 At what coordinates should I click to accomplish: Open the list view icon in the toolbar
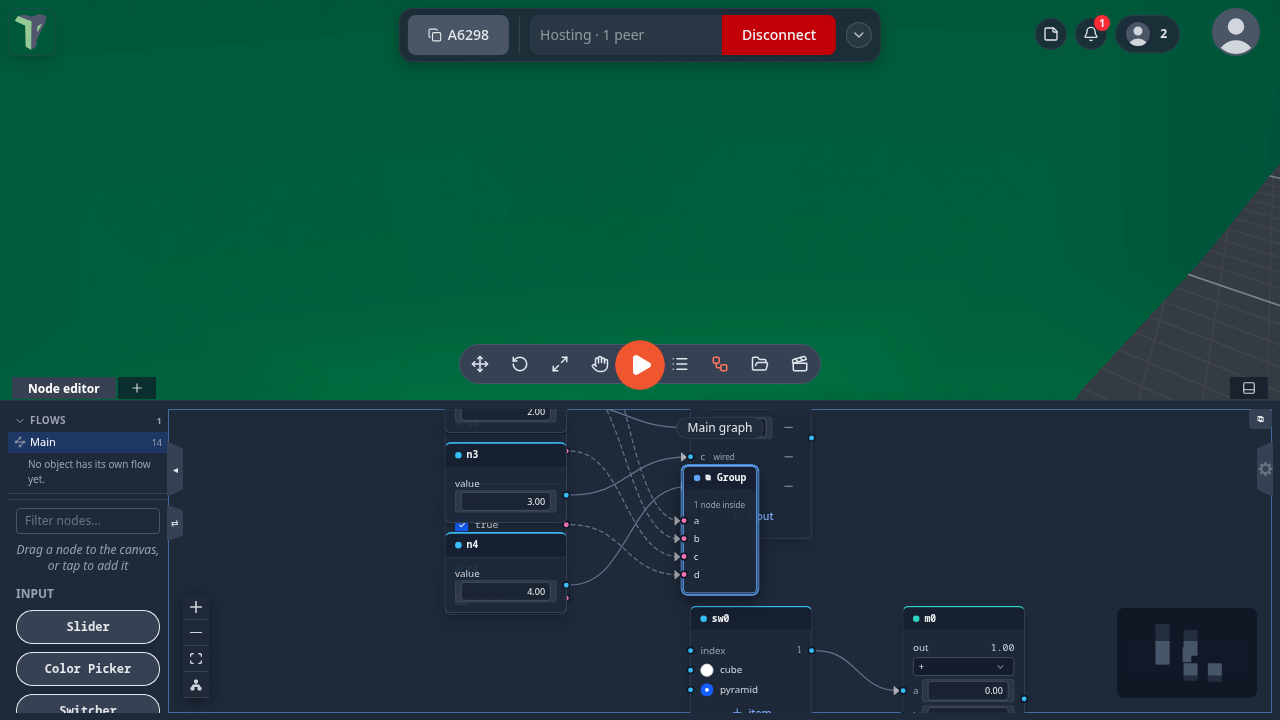pyautogui.click(x=680, y=364)
